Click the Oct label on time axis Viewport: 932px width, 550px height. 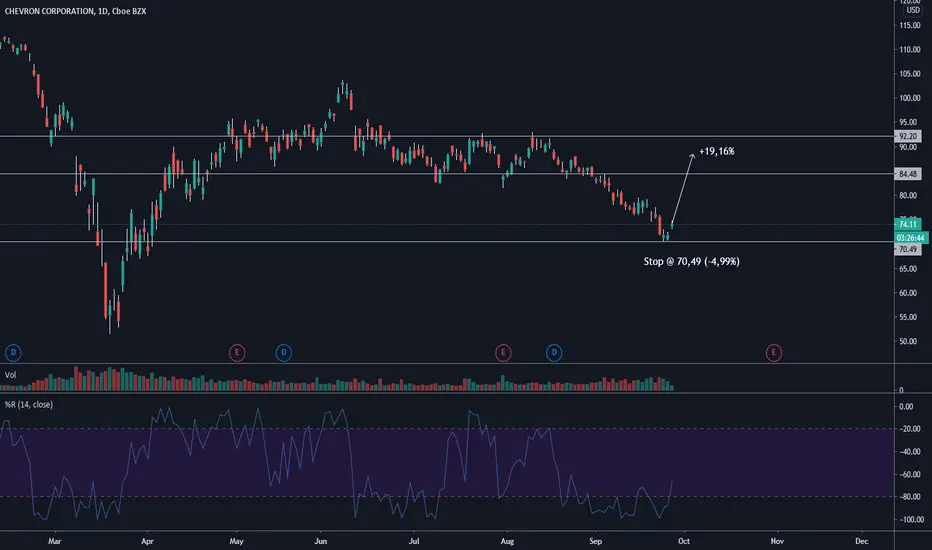pyautogui.click(x=684, y=541)
